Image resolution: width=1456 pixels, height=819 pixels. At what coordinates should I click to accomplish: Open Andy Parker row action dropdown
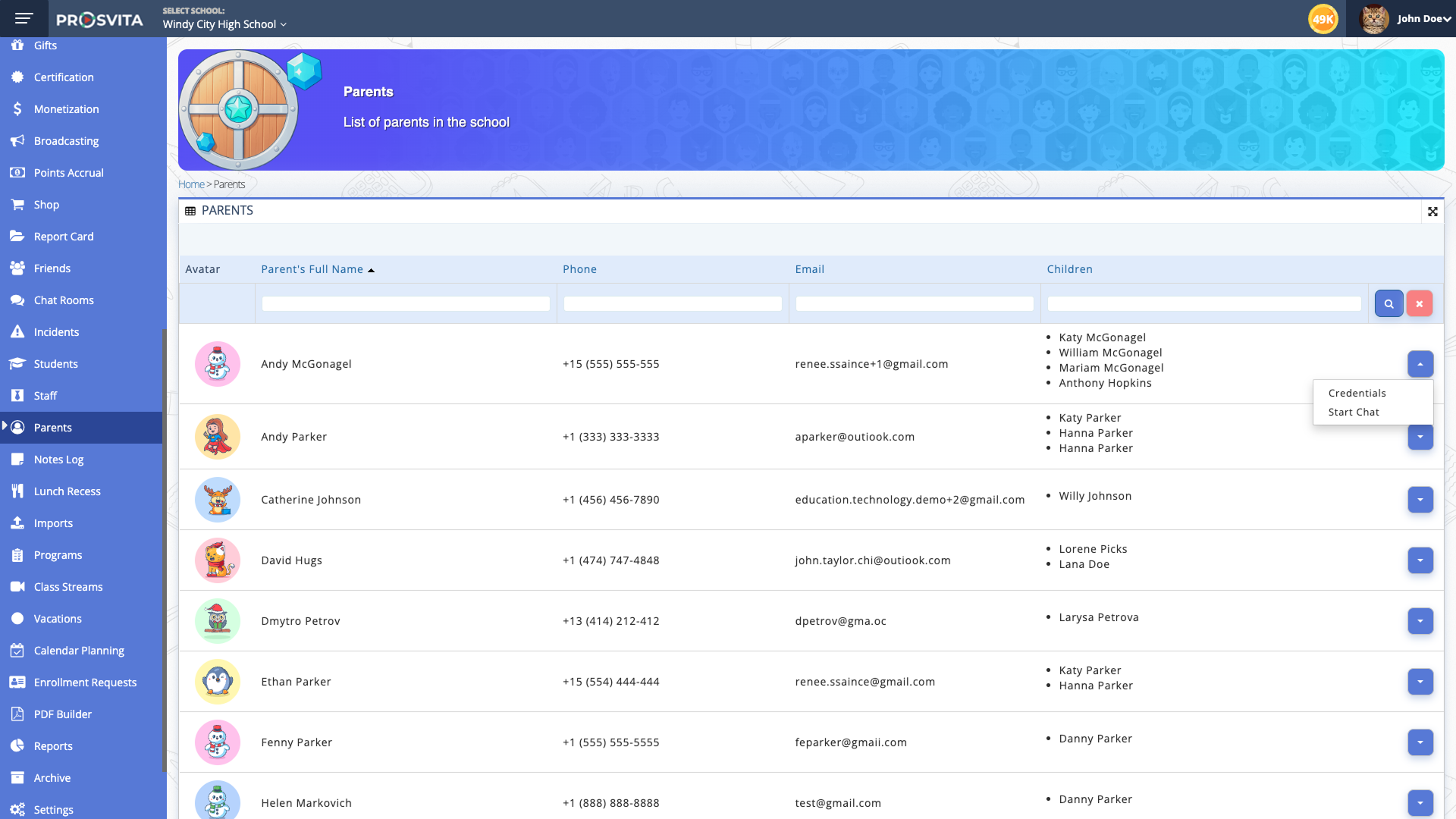(1420, 438)
